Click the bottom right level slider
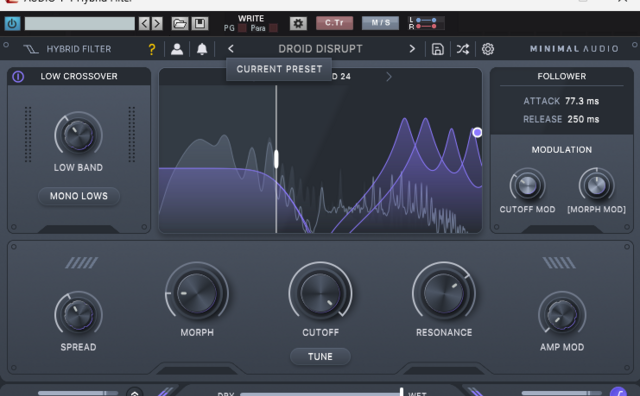The height and width of the screenshot is (396, 640). (x=562, y=393)
